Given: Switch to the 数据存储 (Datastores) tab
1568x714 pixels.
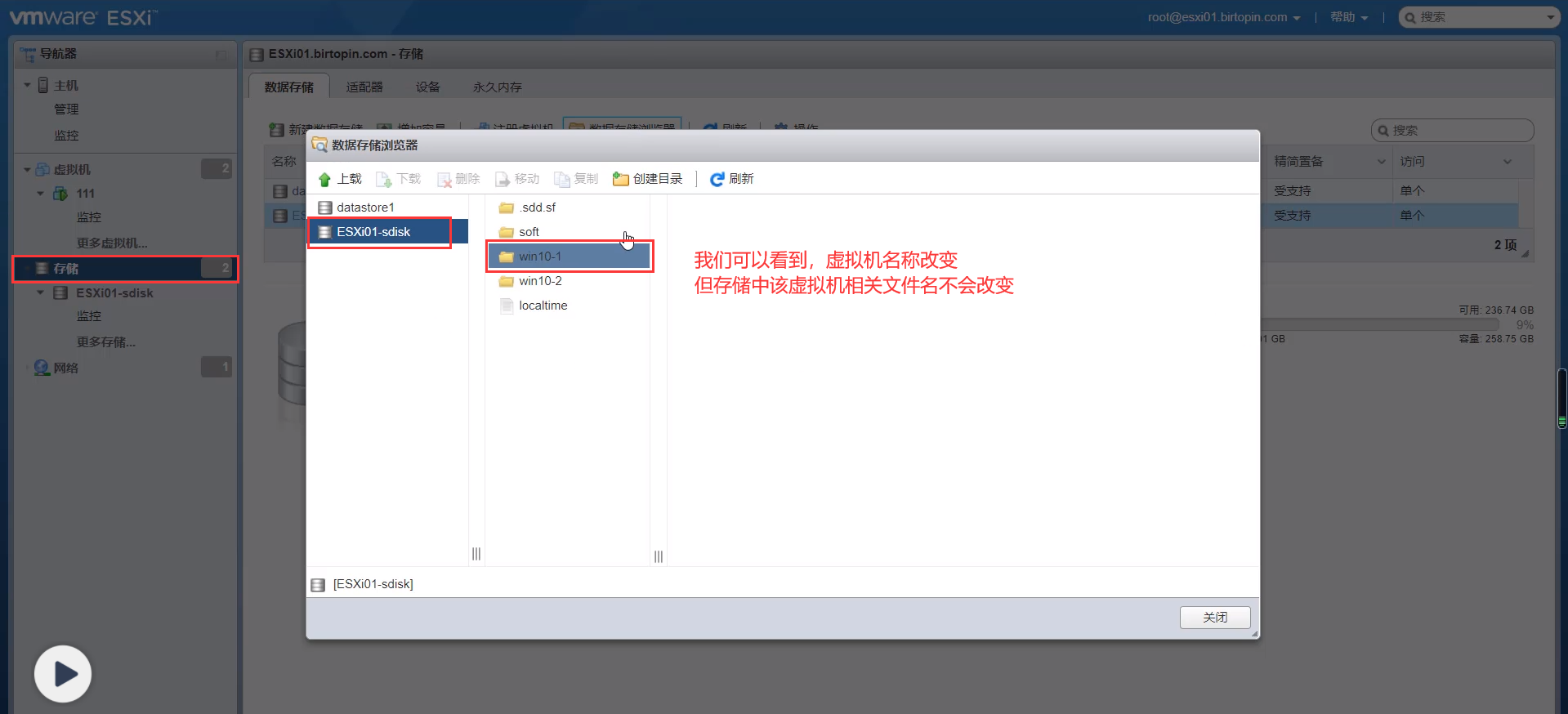Looking at the screenshot, I should (289, 87).
